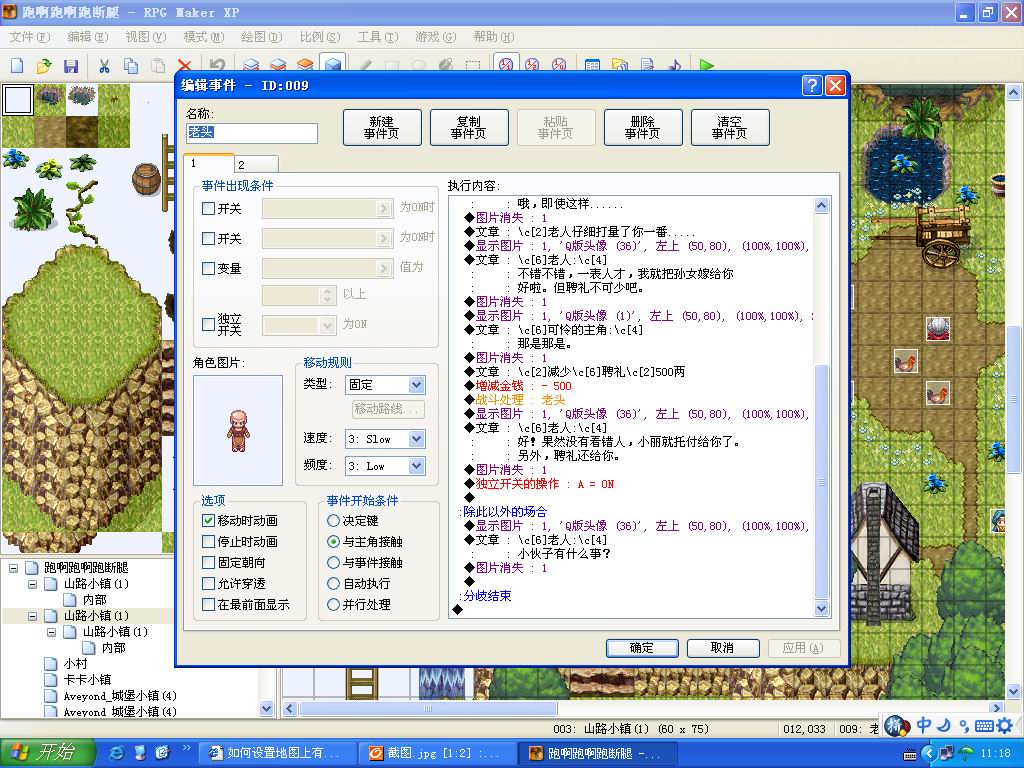Image resolution: width=1024 pixels, height=768 pixels.
Task: Click the Copy toolbar icon
Action: tap(131, 65)
